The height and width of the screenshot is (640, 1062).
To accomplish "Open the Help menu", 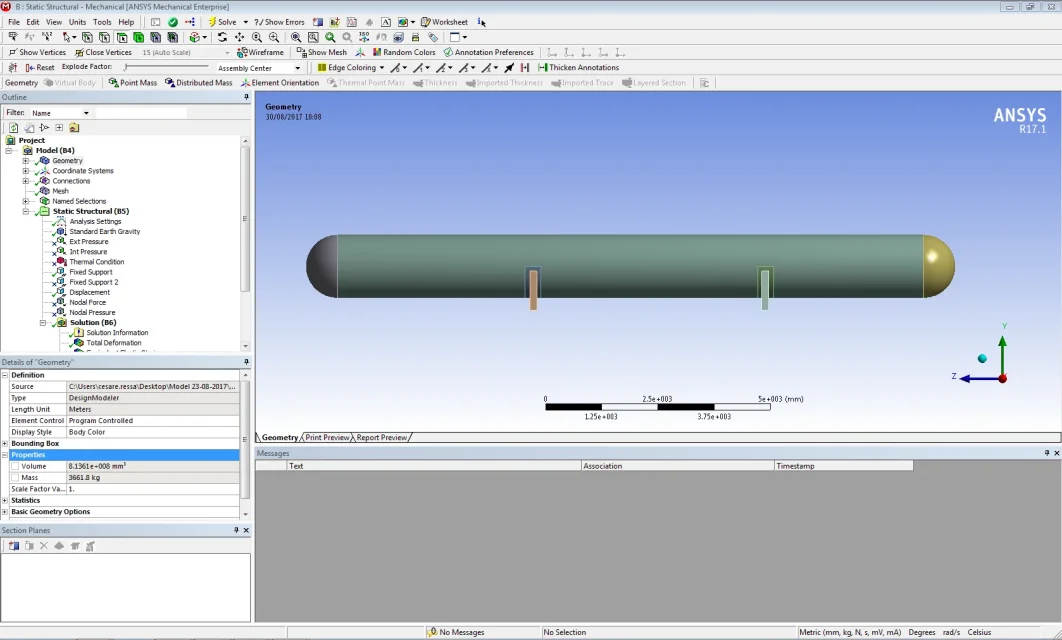I will tap(126, 22).
